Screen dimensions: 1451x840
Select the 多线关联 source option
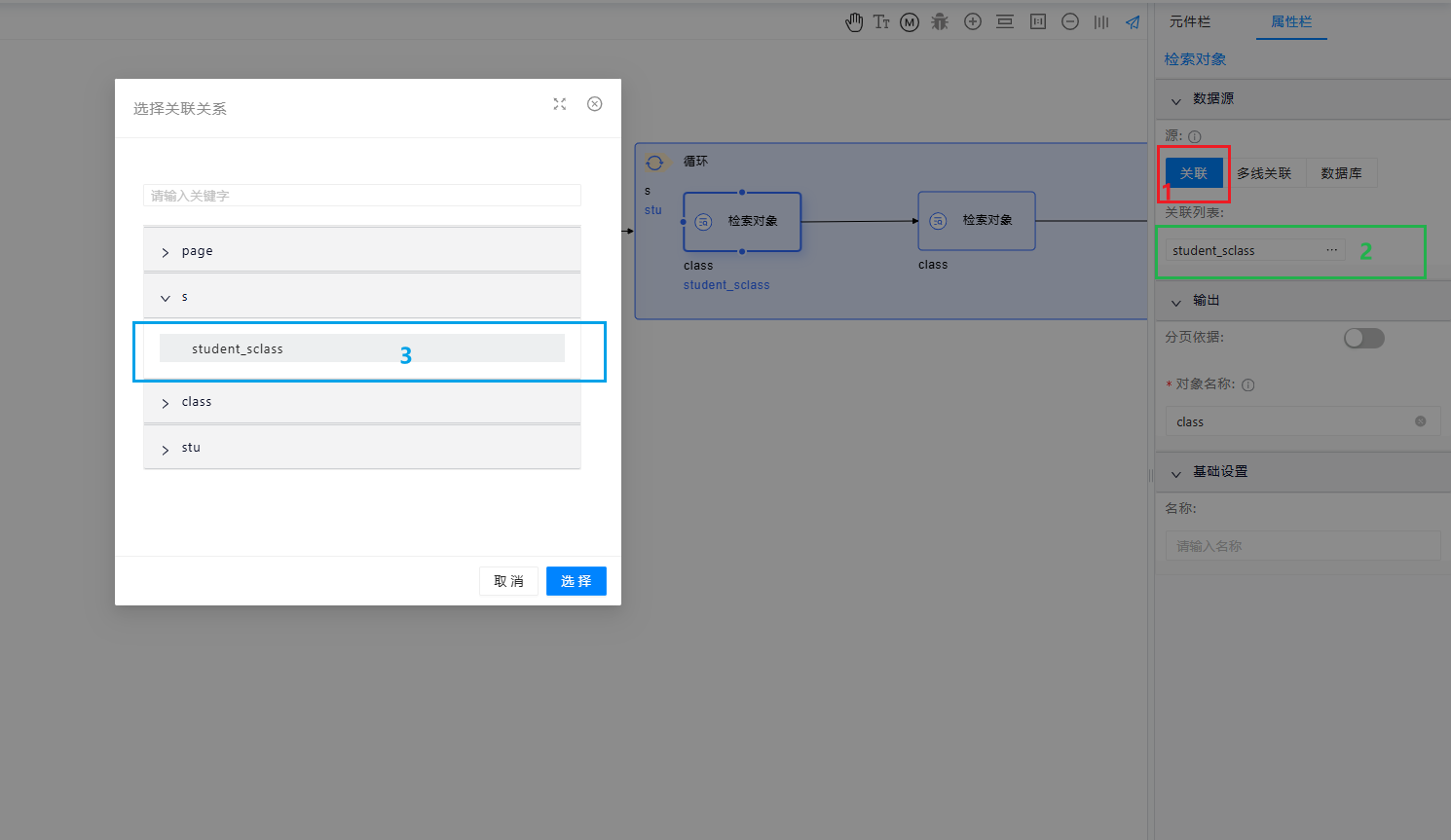coord(1264,173)
